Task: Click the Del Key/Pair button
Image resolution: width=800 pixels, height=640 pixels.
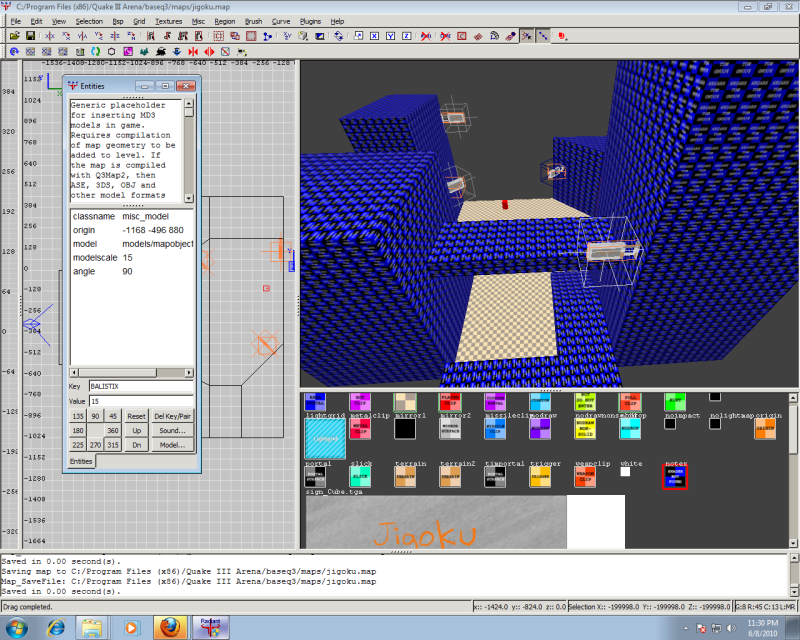Action: point(172,416)
